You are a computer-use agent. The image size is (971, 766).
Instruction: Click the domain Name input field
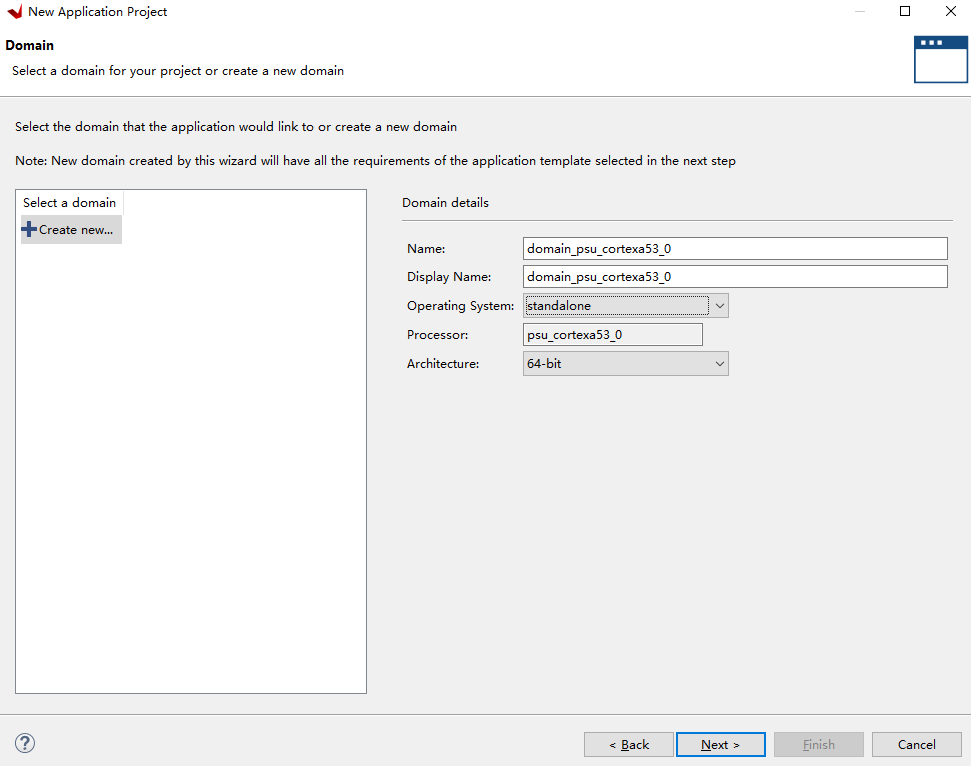click(x=735, y=248)
